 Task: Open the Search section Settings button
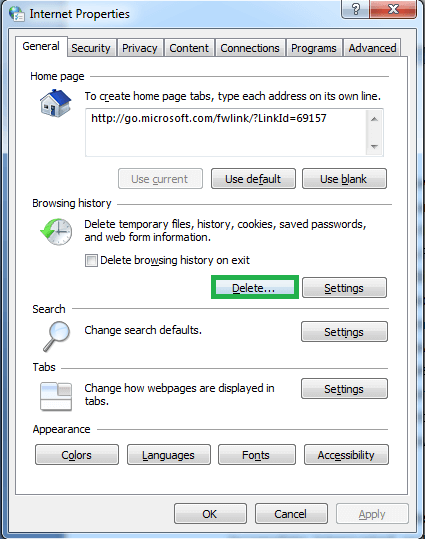(344, 332)
